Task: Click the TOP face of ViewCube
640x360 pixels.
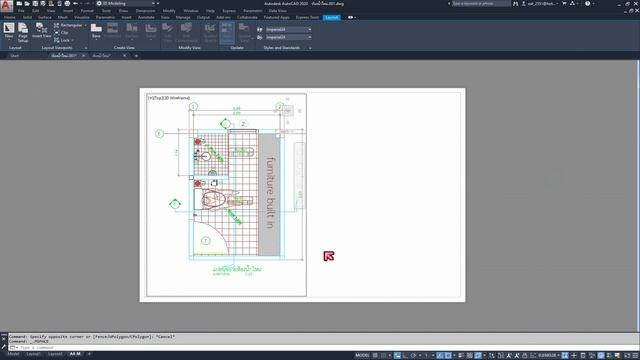Action: 288,111
